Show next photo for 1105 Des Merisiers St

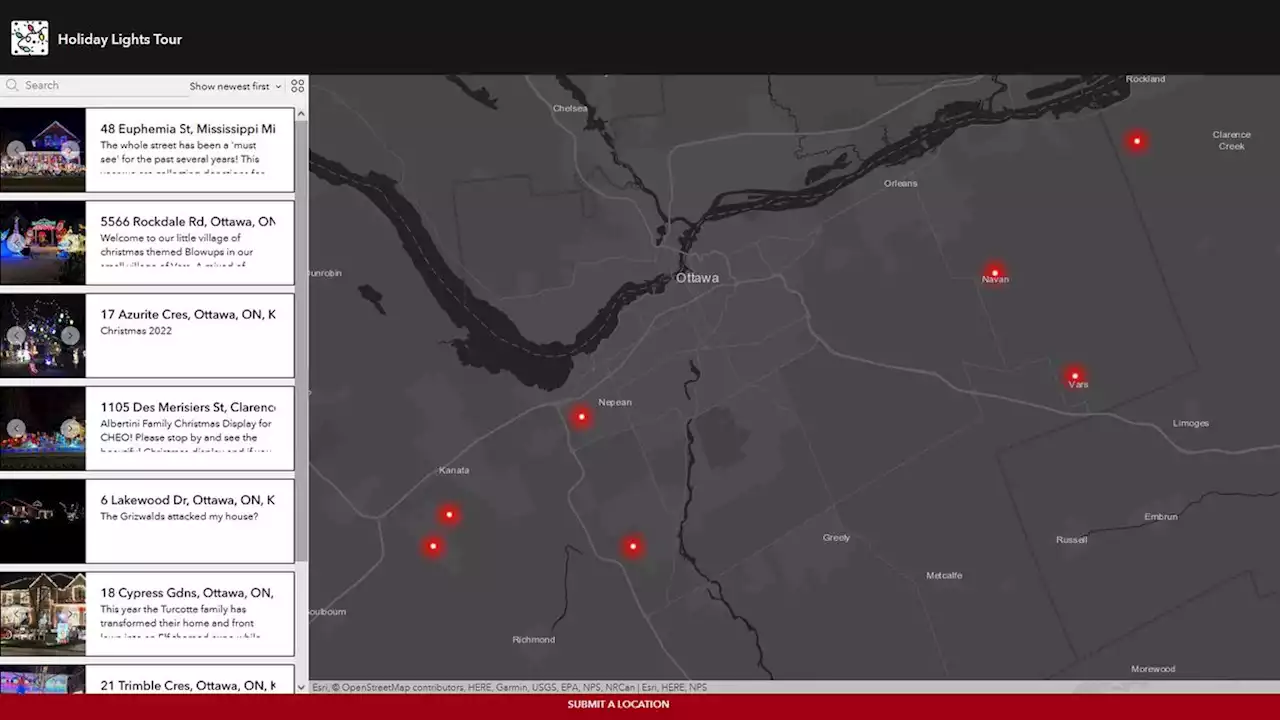pyautogui.click(x=70, y=429)
